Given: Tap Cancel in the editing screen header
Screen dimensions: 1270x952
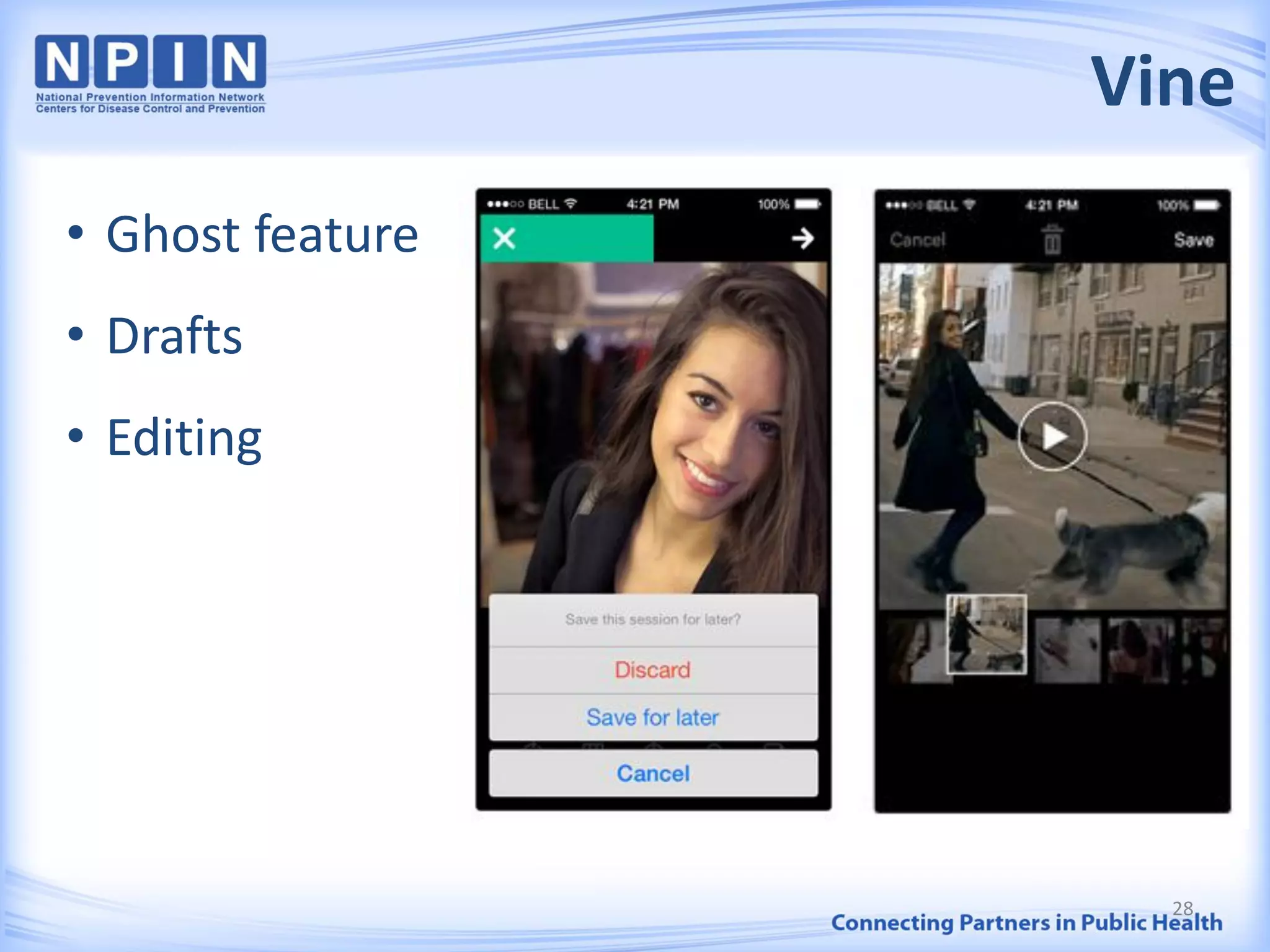Looking at the screenshot, I should click(917, 240).
